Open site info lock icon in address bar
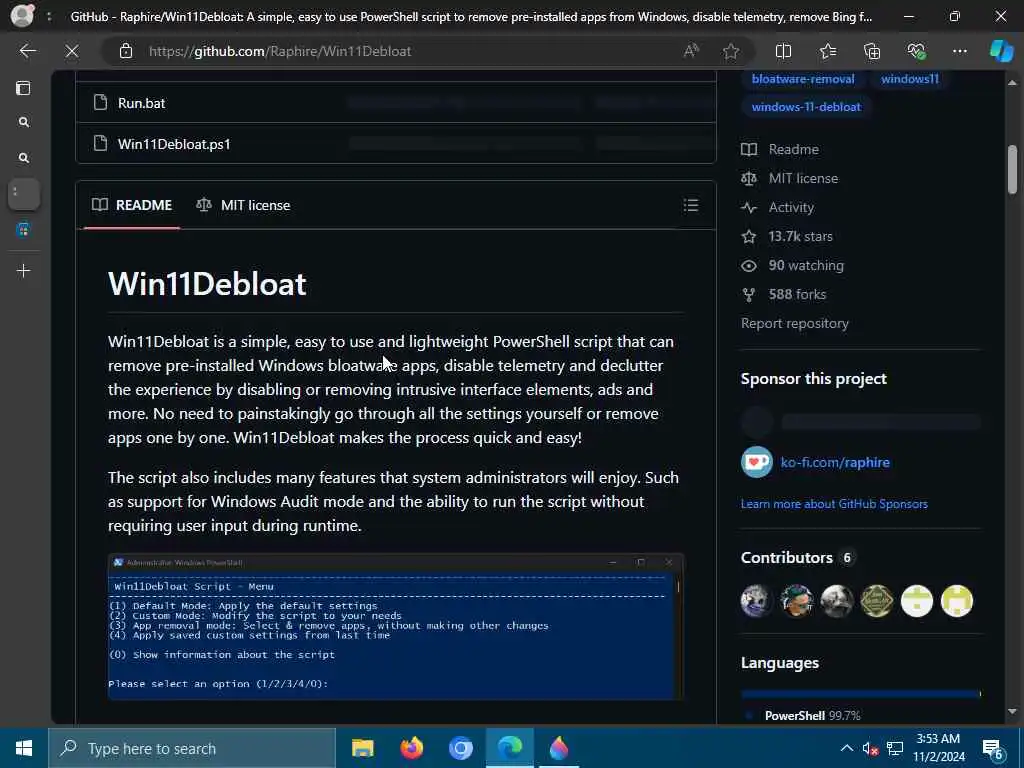1024x768 pixels. (126, 51)
